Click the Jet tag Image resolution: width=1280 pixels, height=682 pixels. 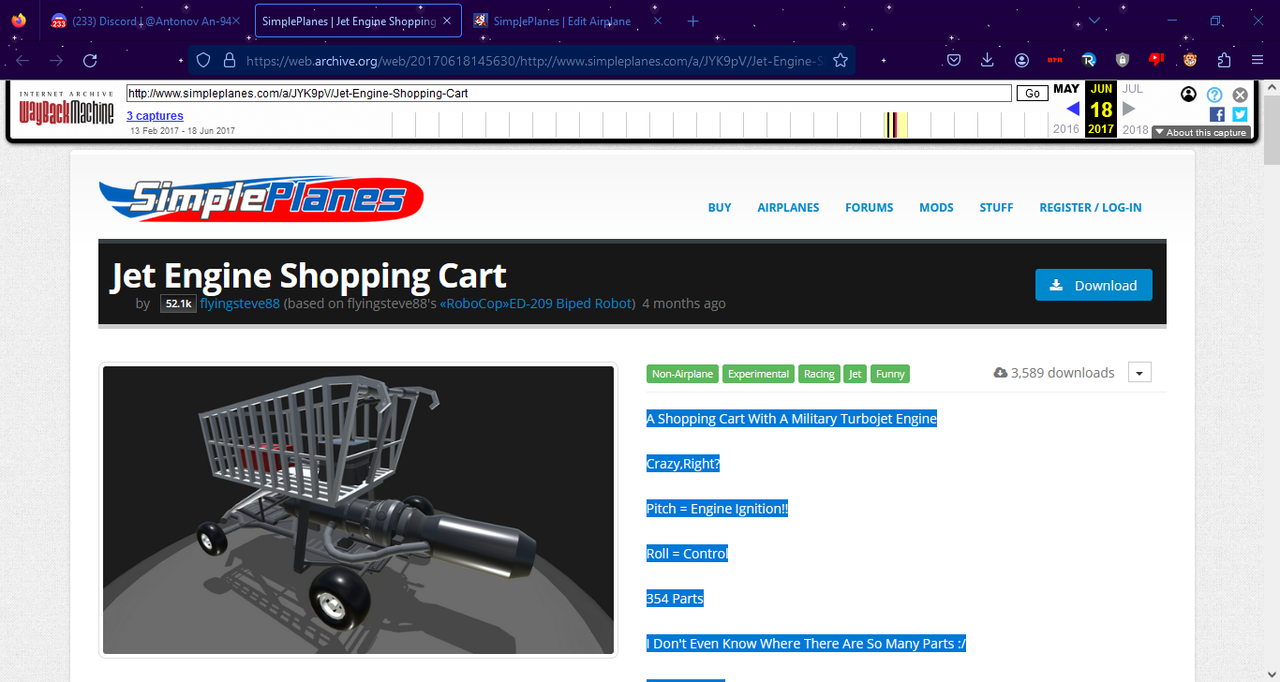pyautogui.click(x=855, y=374)
